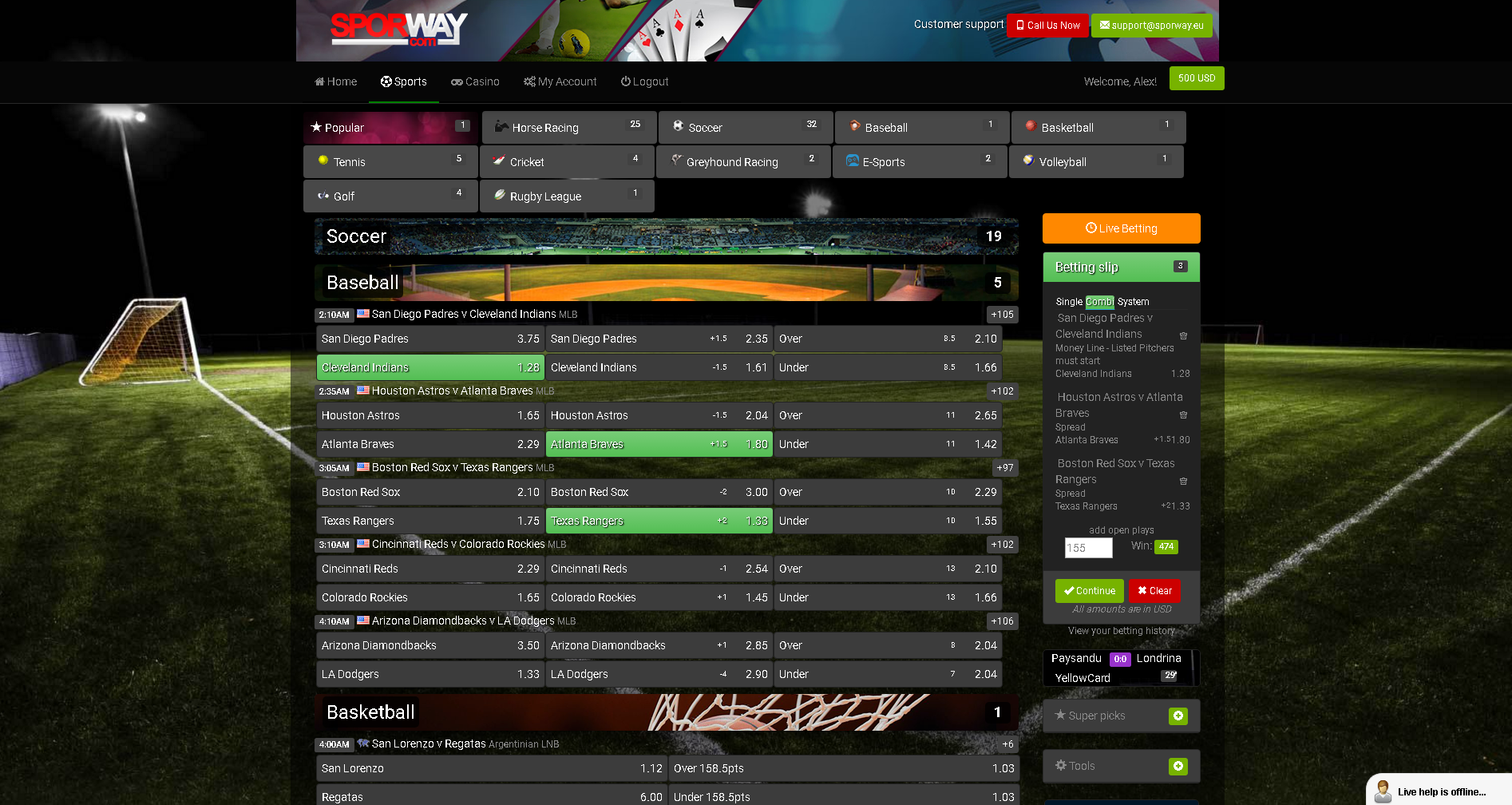Open the Horse Racing category
Screen dimensions: 1512x805
(x=569, y=128)
